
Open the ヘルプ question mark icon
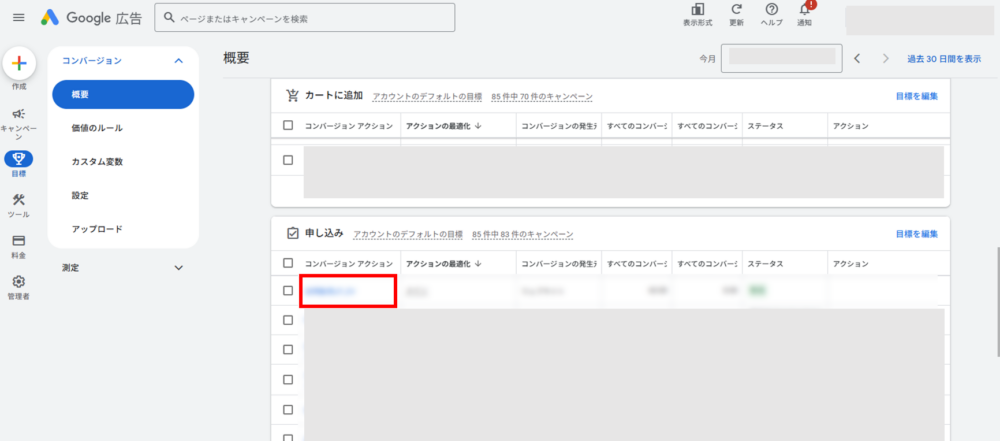click(x=771, y=10)
